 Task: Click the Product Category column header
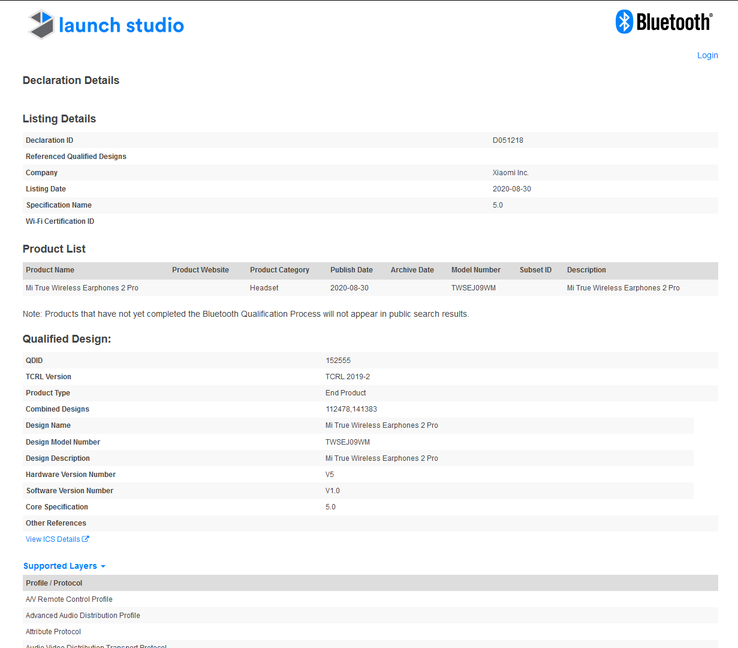click(x=279, y=270)
